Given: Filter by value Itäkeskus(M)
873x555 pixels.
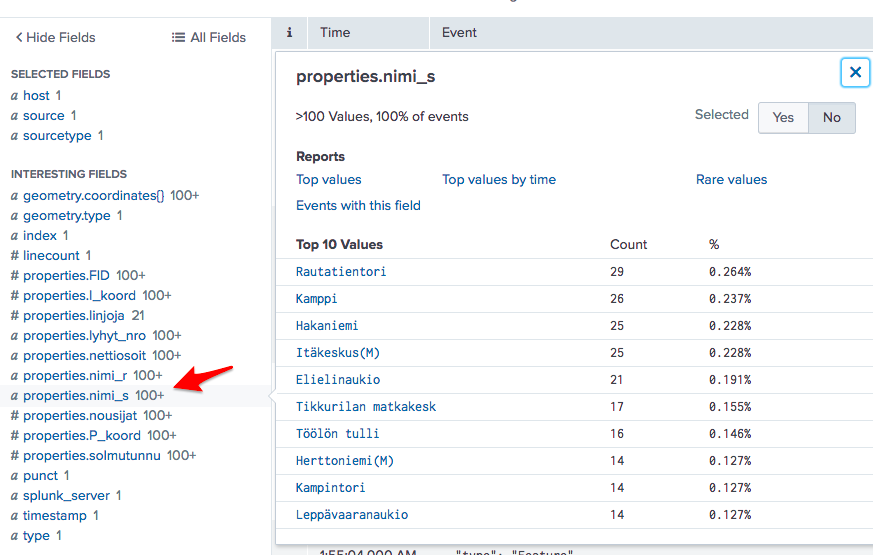Looking at the screenshot, I should click(x=337, y=353).
